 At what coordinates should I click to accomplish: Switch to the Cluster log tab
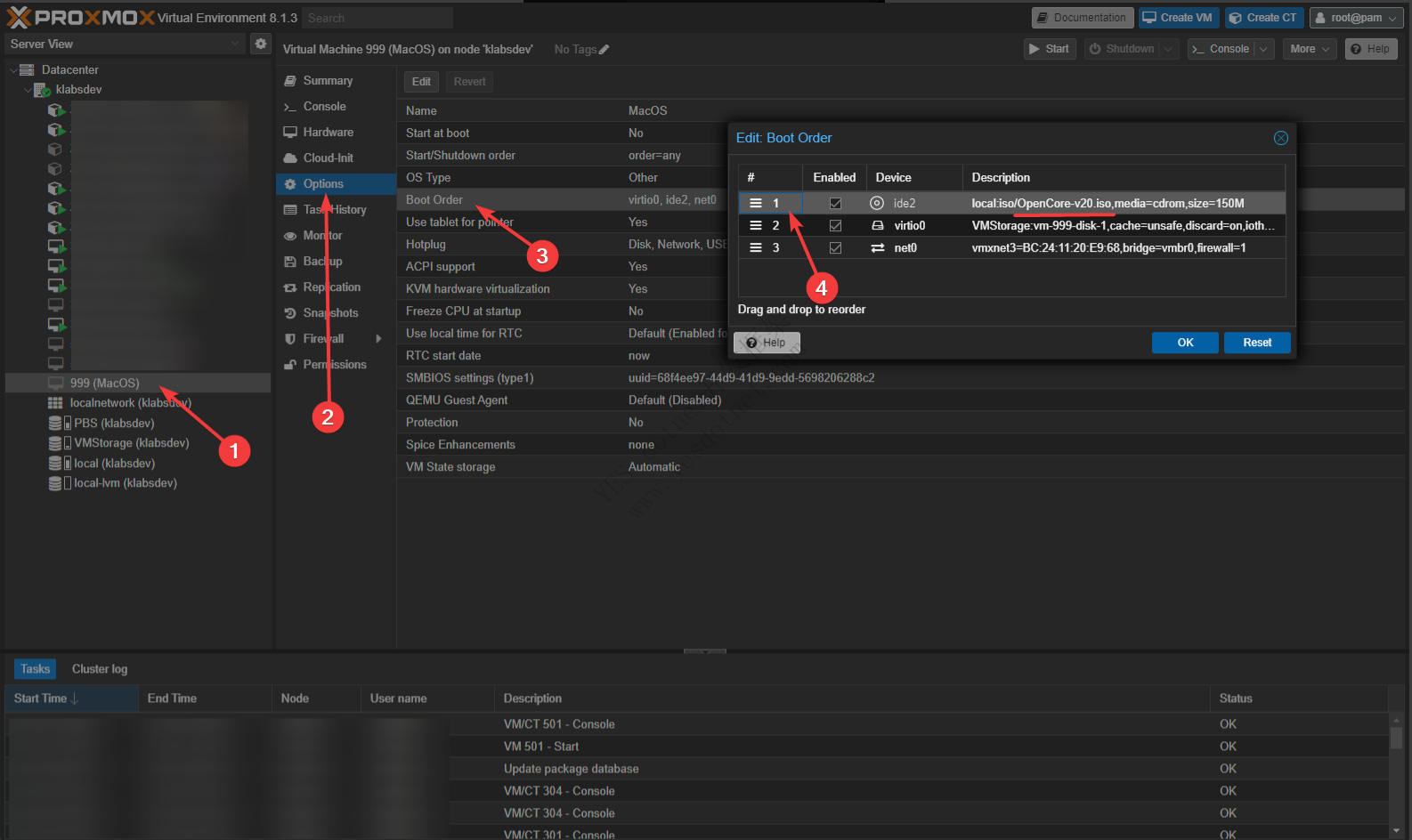[x=100, y=669]
